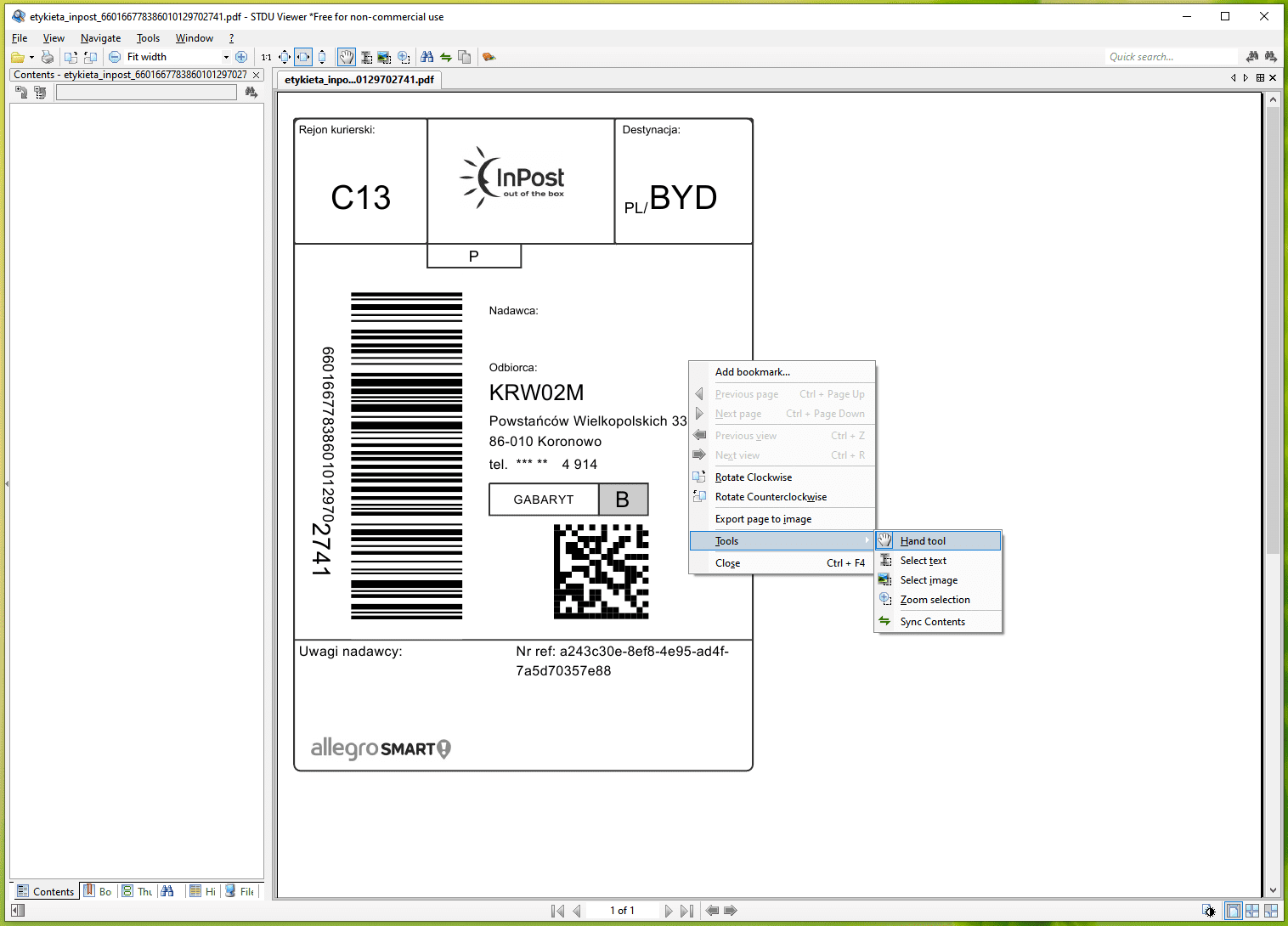The height and width of the screenshot is (926, 1288).
Task: Open search with toolbar binoculars icon
Action: 427,57
